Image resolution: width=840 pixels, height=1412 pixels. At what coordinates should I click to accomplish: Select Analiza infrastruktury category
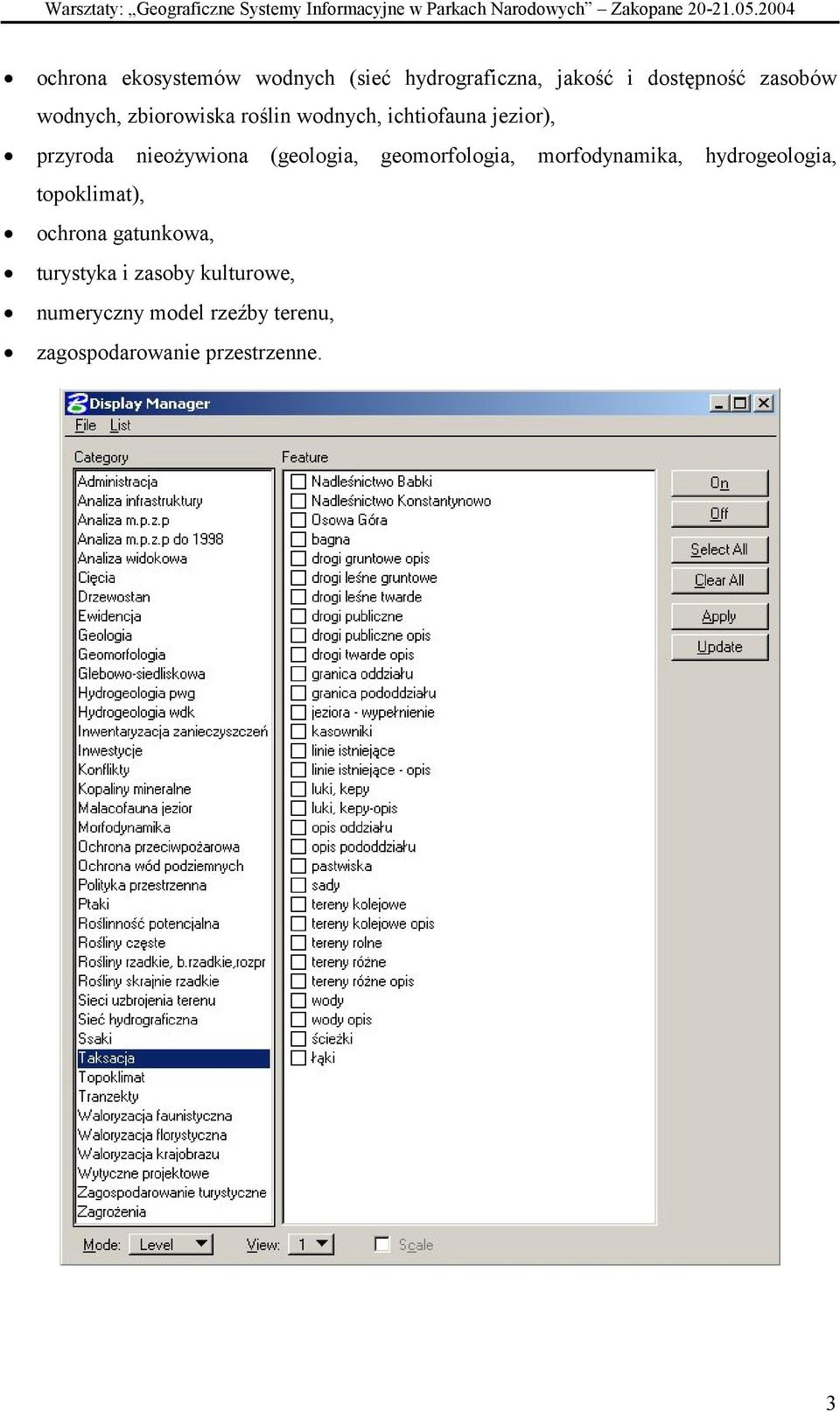(x=140, y=501)
